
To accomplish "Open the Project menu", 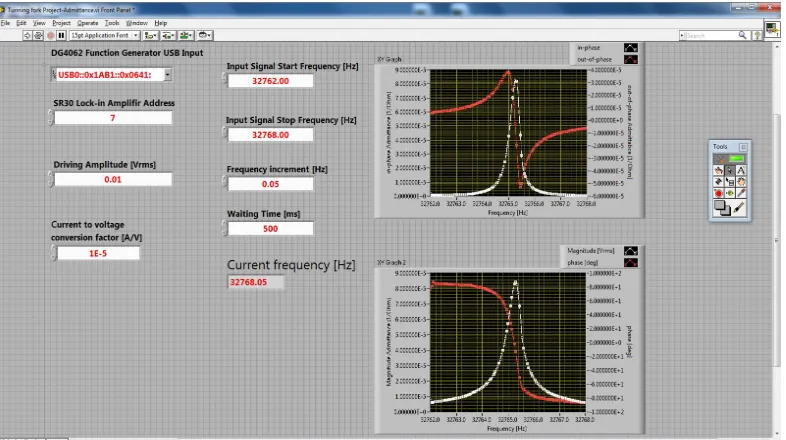I will coord(61,23).
